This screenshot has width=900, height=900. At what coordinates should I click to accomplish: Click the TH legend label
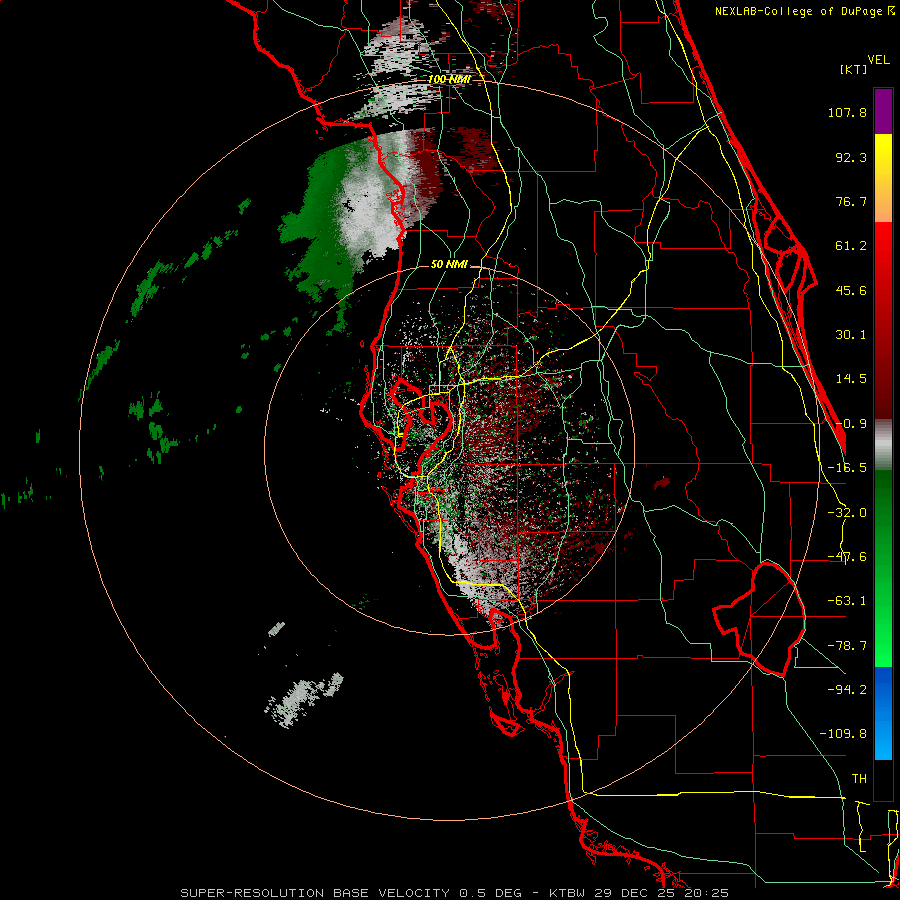coord(859,779)
